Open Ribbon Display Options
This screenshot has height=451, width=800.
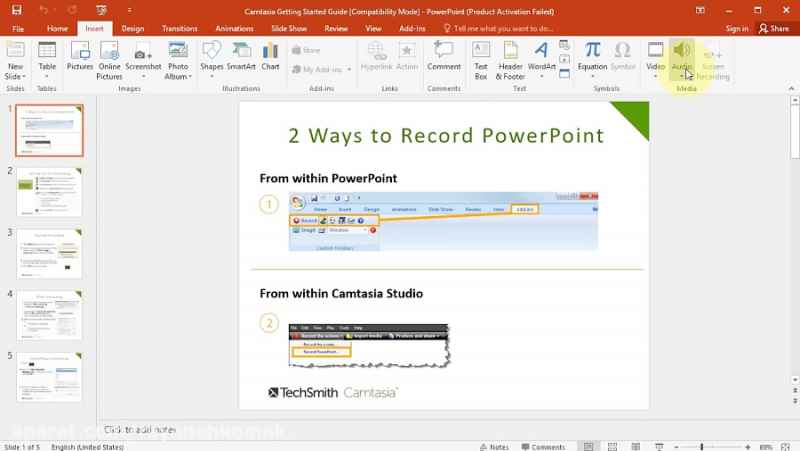(x=700, y=10)
